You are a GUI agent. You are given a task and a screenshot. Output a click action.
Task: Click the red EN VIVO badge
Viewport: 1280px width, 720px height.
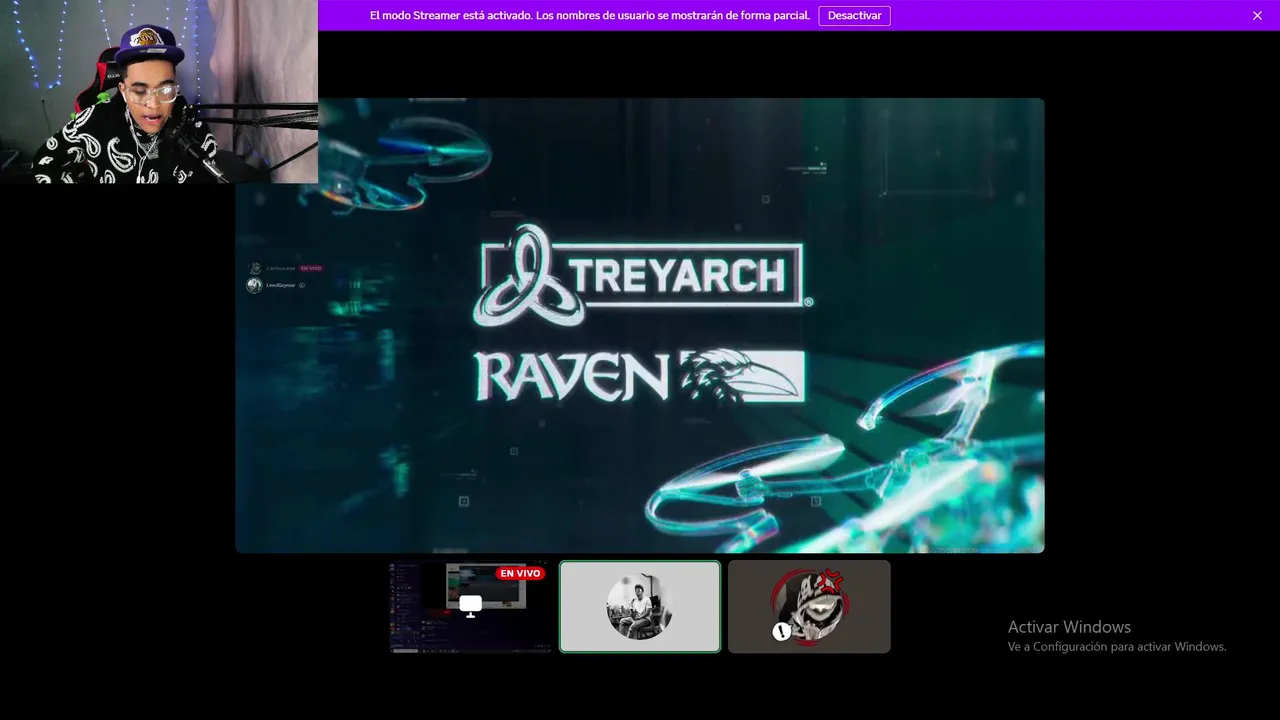(x=520, y=573)
